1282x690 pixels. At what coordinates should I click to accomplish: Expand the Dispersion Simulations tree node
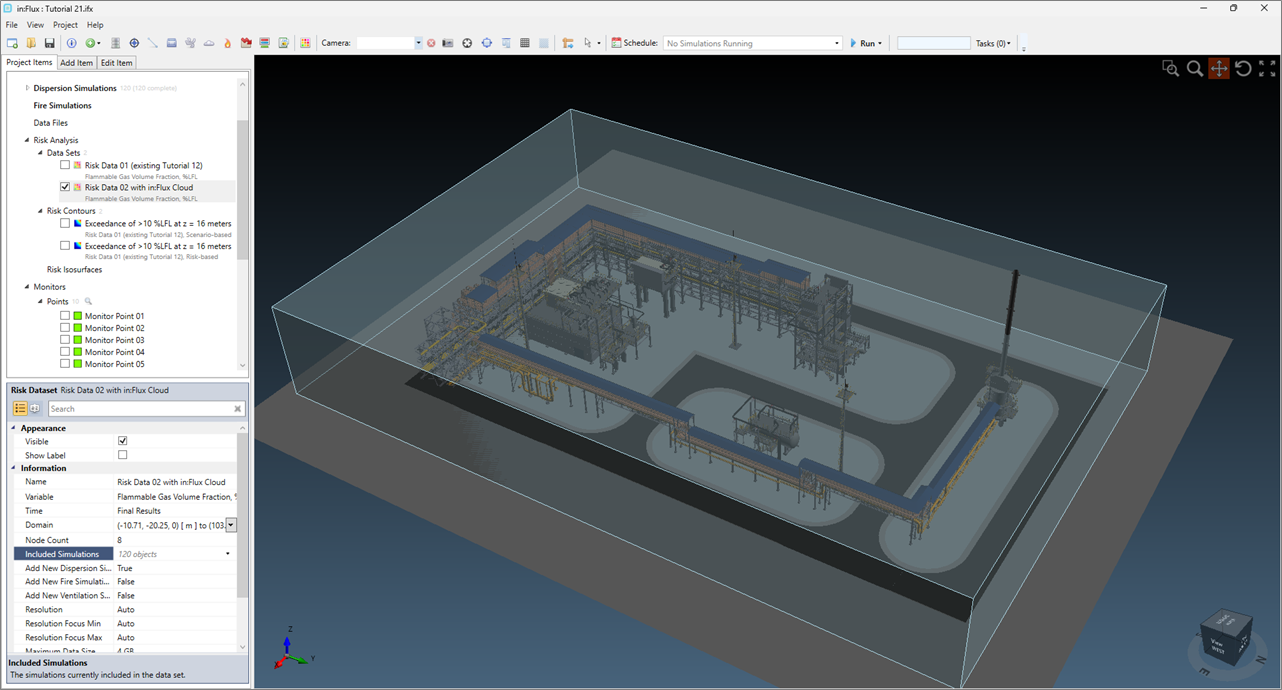pos(27,88)
